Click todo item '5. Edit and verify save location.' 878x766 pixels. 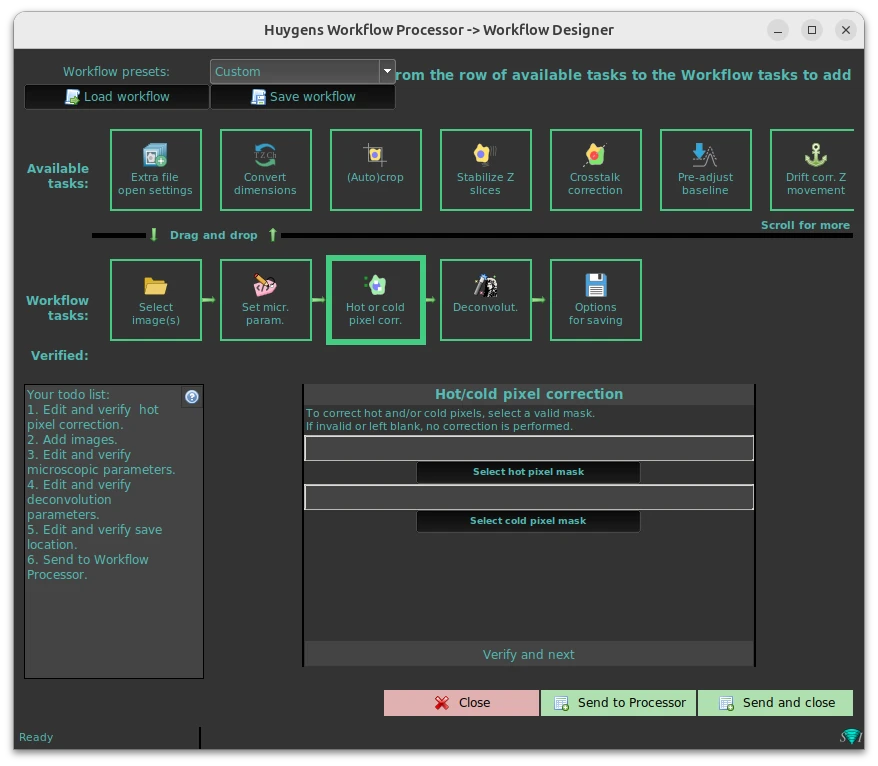(95, 537)
